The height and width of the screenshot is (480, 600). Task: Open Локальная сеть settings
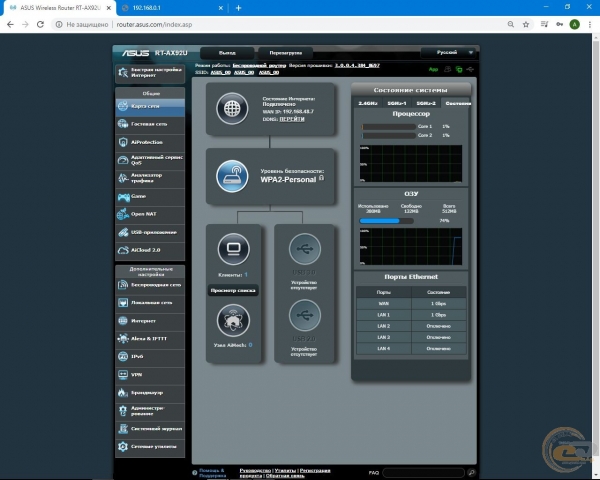[x=150, y=303]
